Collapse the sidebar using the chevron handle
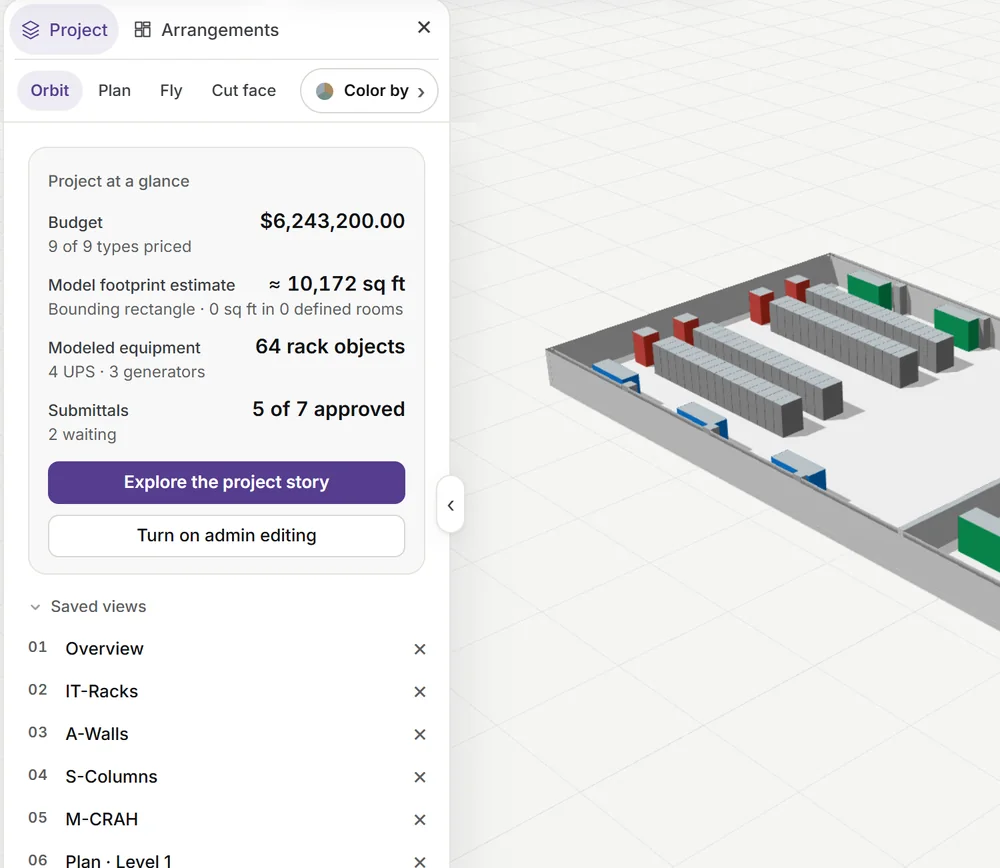 [450, 505]
